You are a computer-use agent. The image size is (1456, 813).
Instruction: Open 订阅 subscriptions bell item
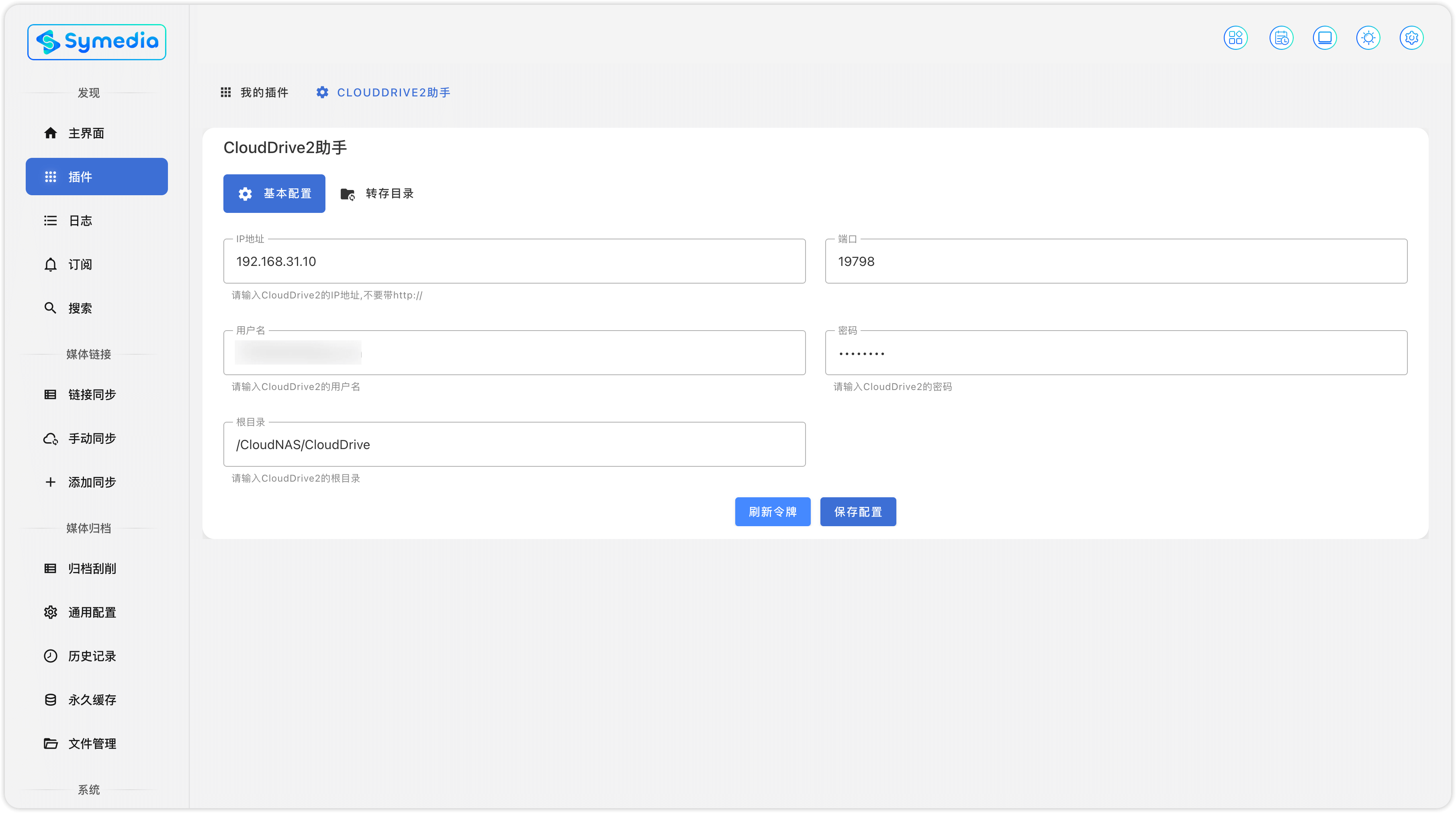[80, 264]
